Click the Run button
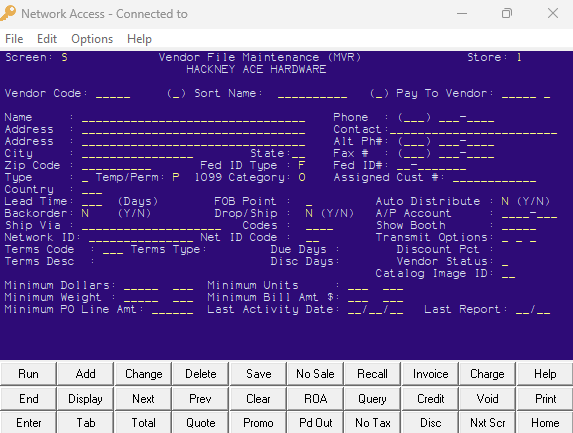The height and width of the screenshot is (433, 573). (x=29, y=374)
